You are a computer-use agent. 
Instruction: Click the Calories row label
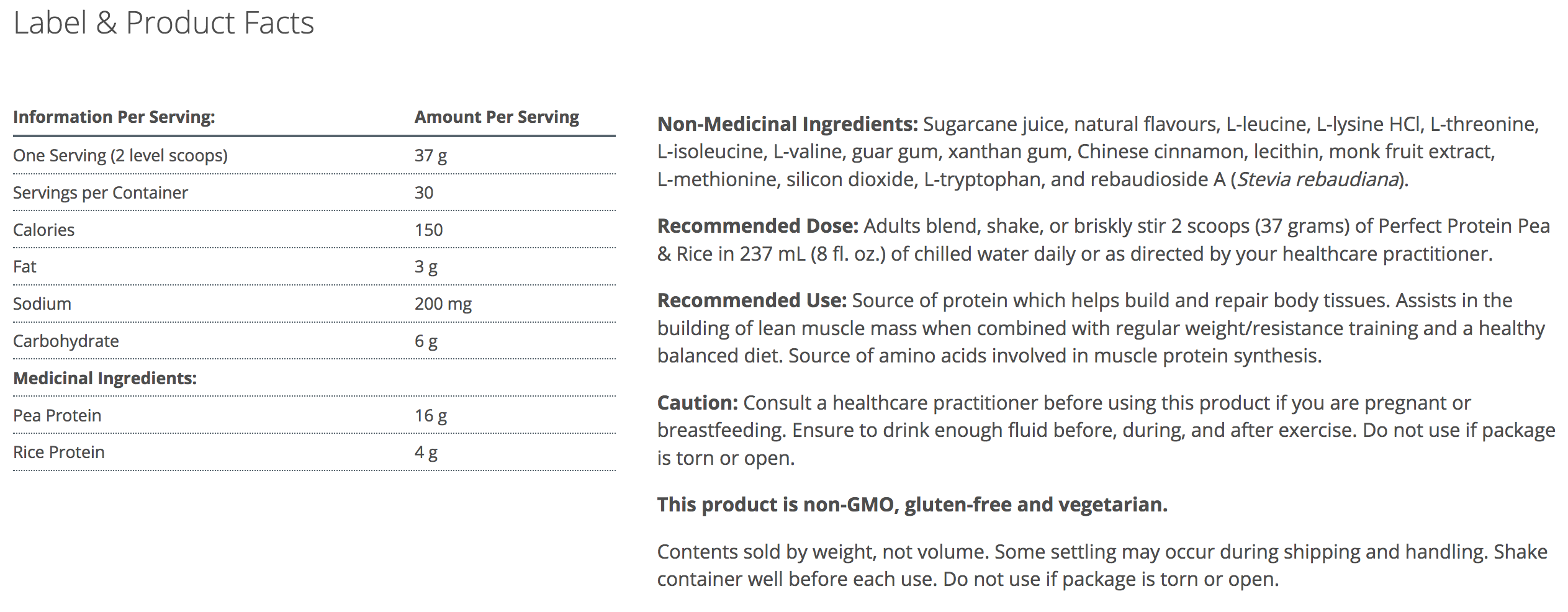click(44, 230)
